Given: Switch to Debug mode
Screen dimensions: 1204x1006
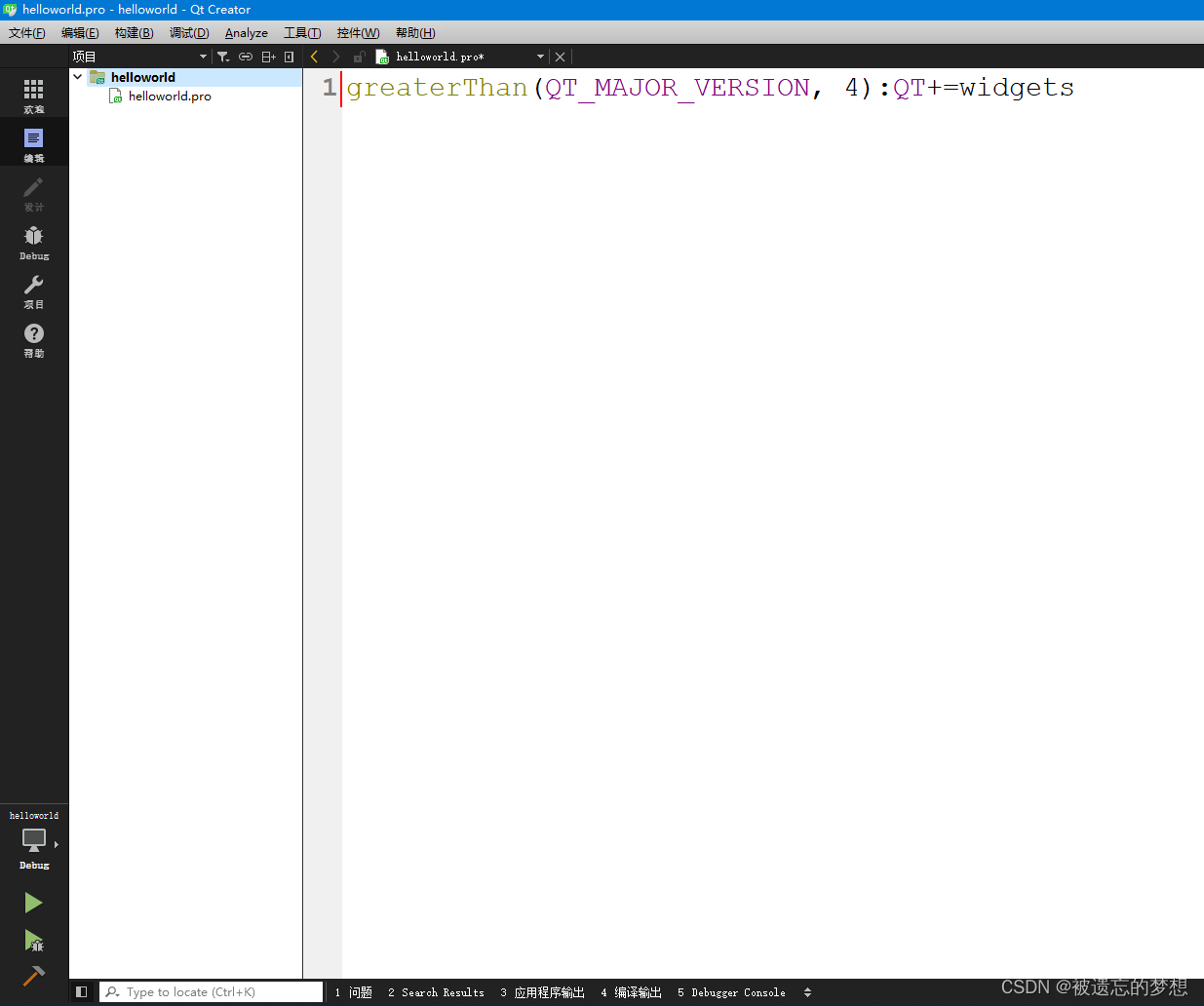Looking at the screenshot, I should coord(34,242).
